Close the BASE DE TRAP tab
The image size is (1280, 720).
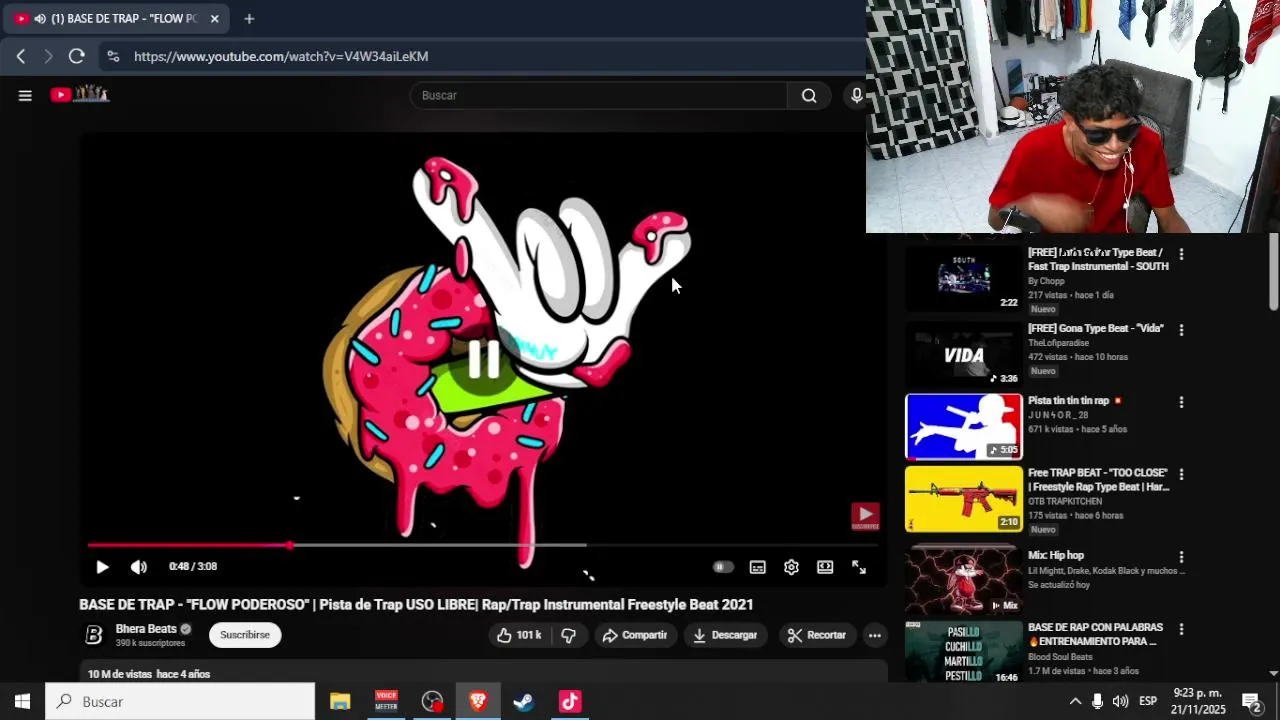coord(214,19)
